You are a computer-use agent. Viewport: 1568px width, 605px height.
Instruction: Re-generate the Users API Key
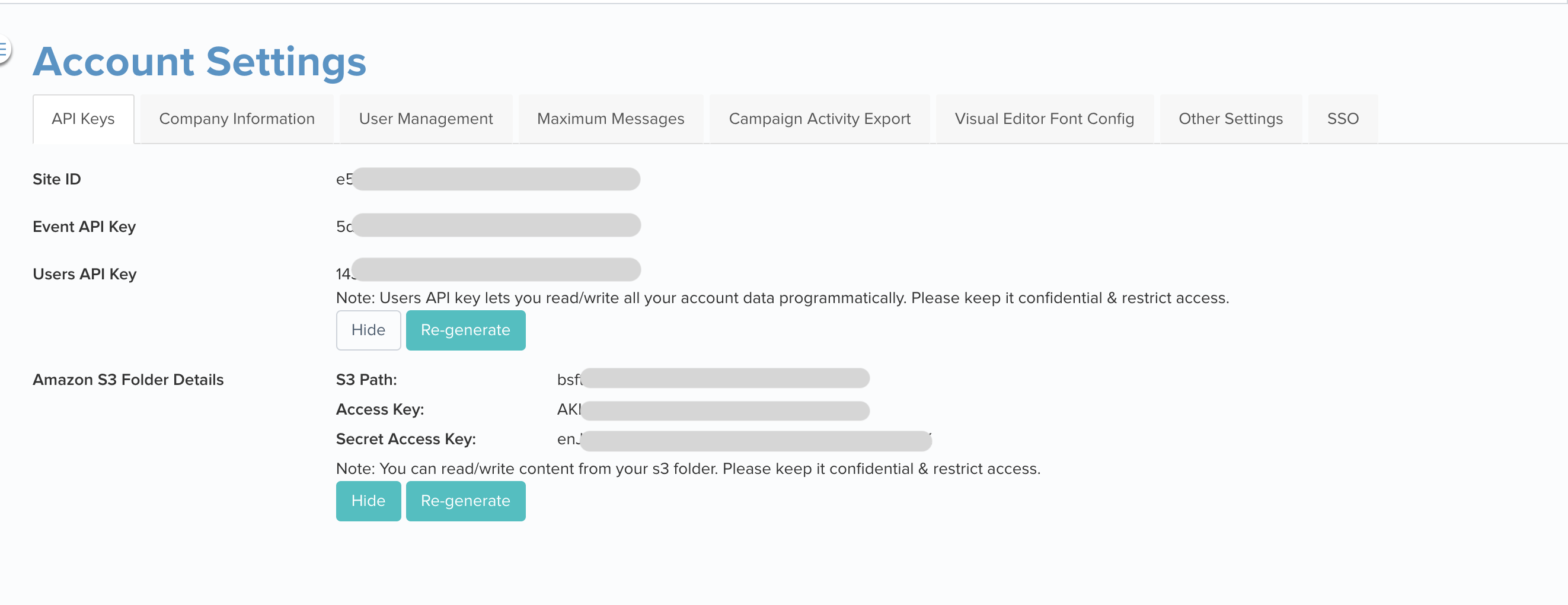(x=465, y=330)
